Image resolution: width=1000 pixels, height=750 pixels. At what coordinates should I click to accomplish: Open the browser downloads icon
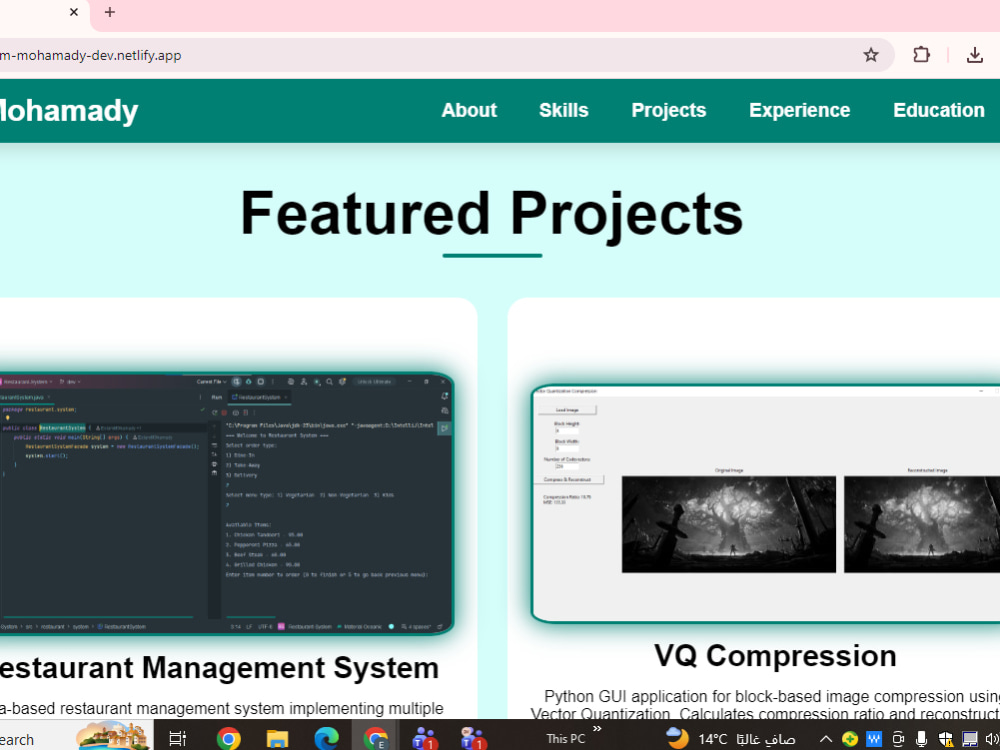click(974, 55)
